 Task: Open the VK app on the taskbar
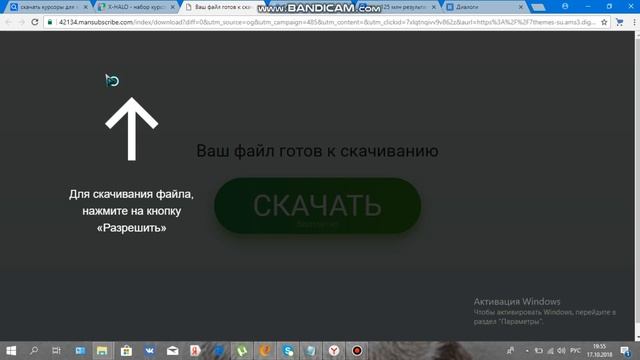(x=149, y=351)
